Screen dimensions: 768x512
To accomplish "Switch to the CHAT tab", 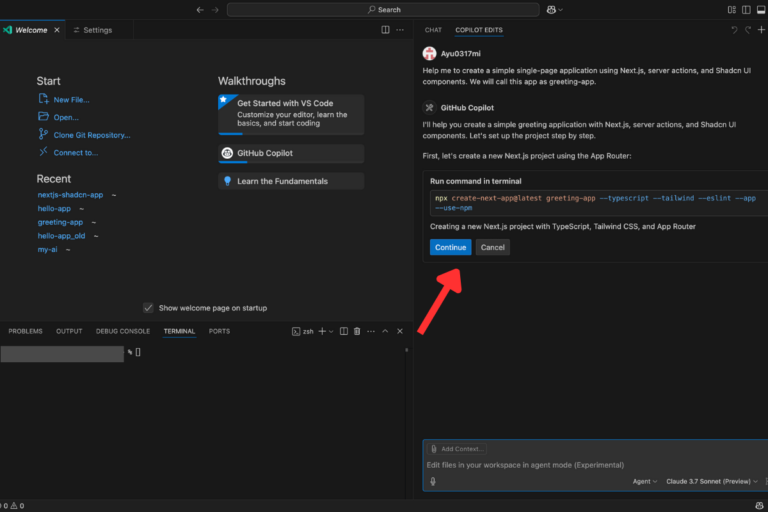I will pos(433,30).
